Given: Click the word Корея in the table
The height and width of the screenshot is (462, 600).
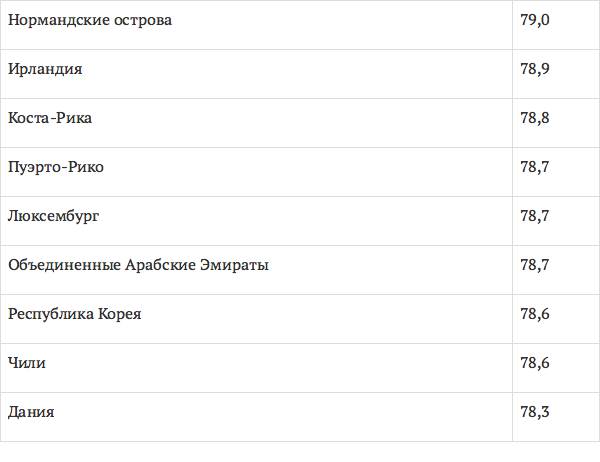Looking at the screenshot, I should tap(119, 314).
